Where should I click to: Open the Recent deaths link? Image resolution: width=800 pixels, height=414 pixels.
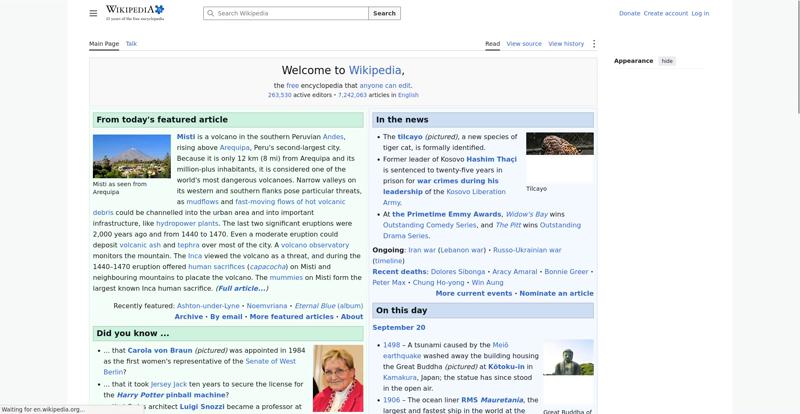399,272
